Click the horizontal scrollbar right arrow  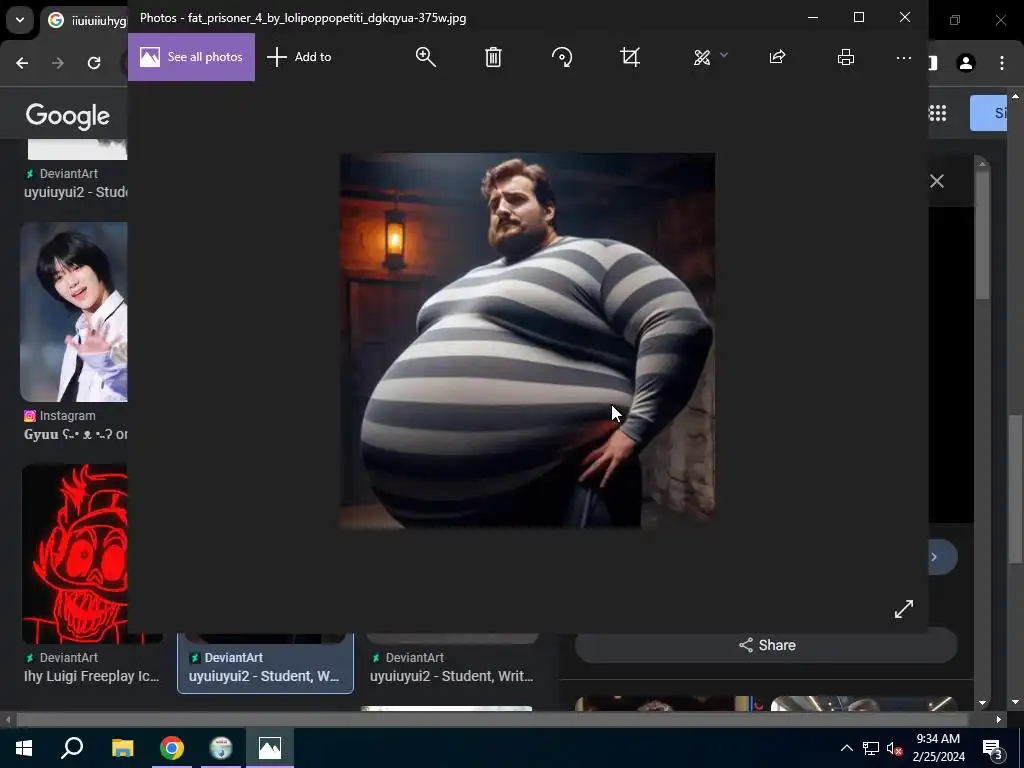click(999, 719)
